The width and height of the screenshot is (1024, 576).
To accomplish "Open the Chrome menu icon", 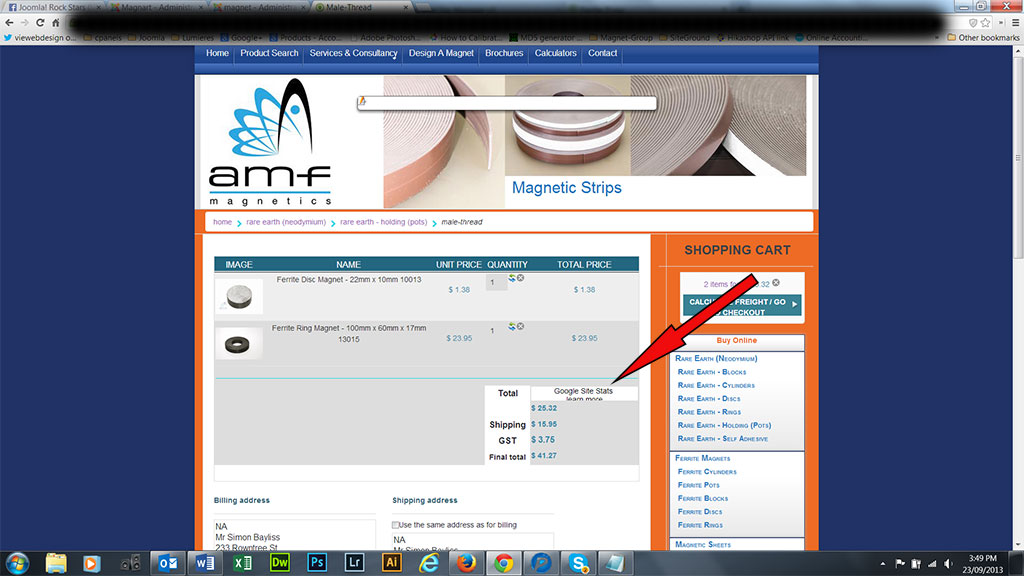I will pyautogui.click(x=1016, y=23).
